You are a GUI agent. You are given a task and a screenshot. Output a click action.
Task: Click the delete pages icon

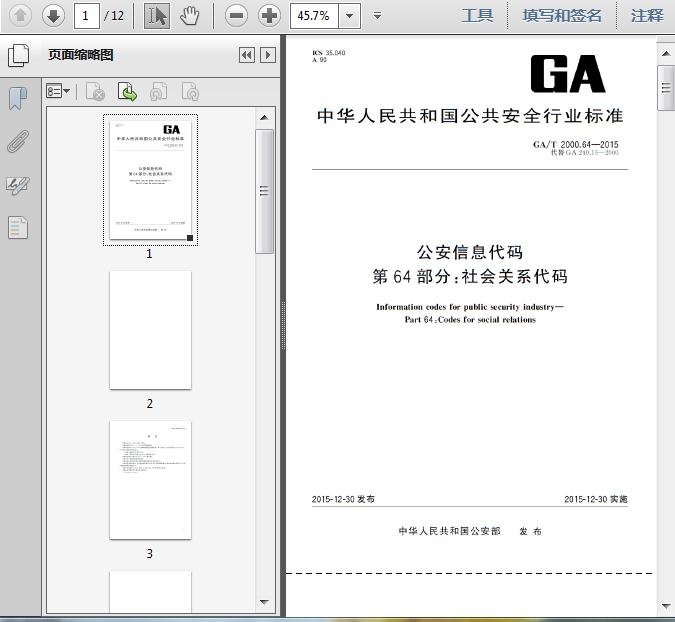tap(95, 91)
